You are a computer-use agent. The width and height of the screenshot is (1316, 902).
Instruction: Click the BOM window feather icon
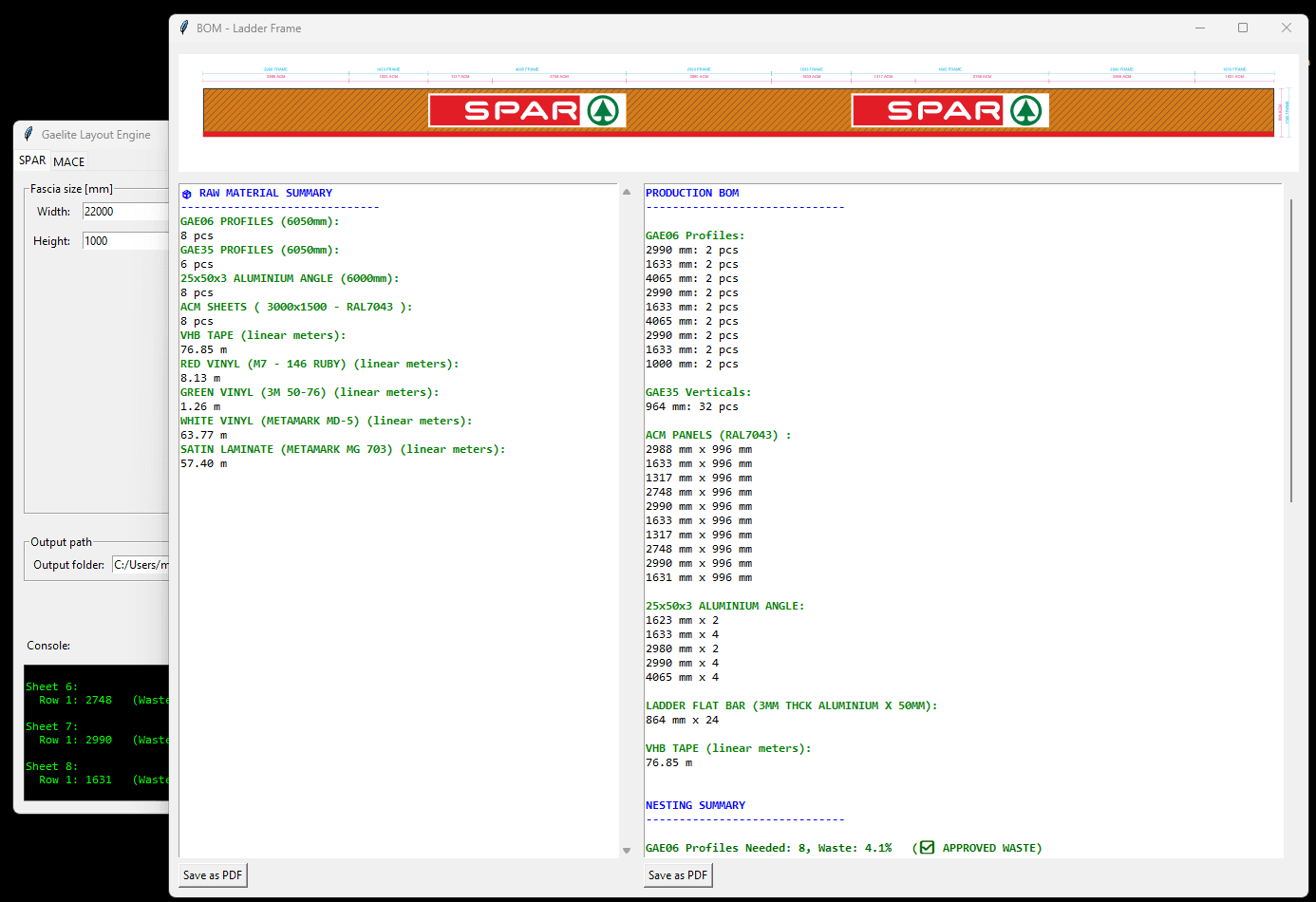pos(184,28)
